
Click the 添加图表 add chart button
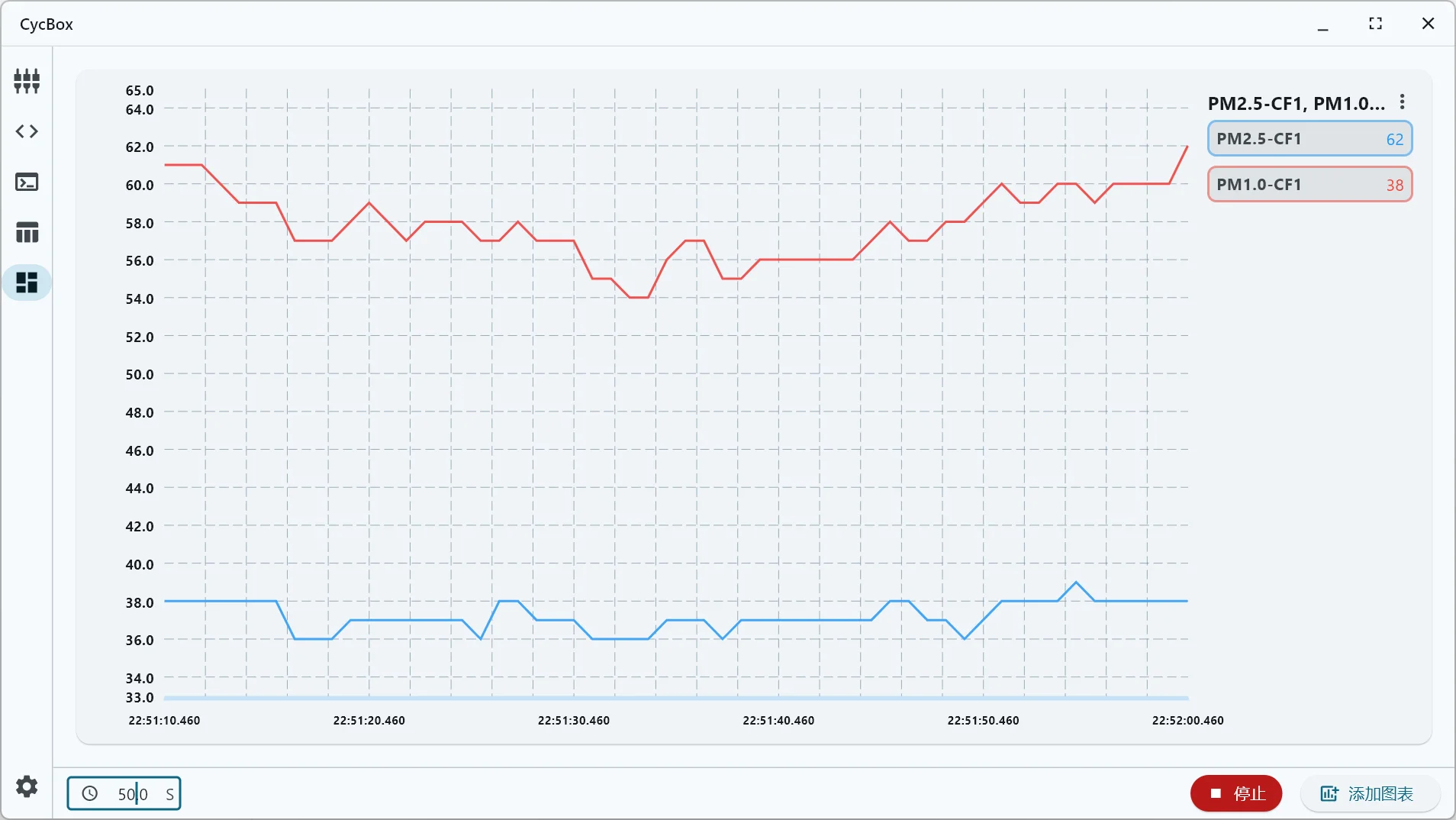click(x=1369, y=793)
